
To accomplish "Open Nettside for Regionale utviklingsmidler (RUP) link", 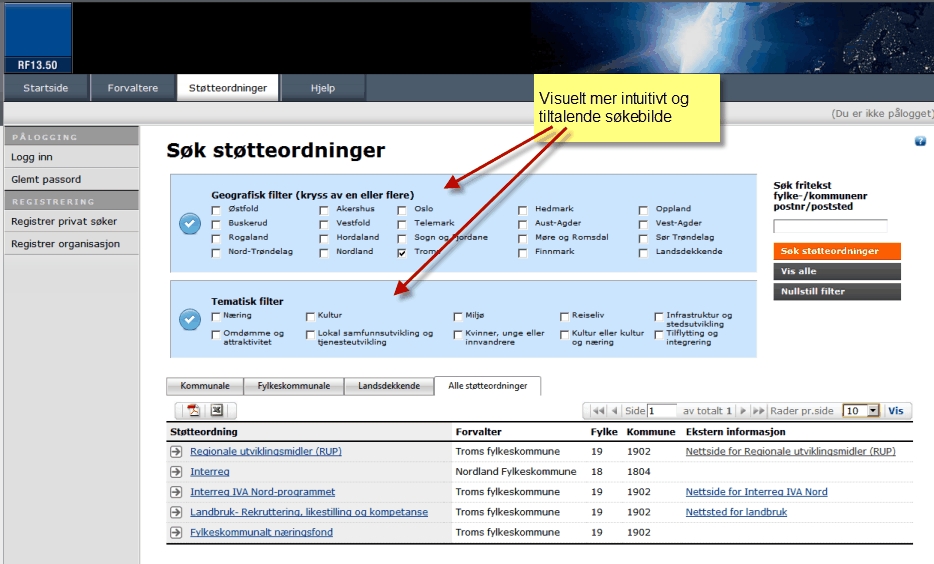I will coord(790,451).
